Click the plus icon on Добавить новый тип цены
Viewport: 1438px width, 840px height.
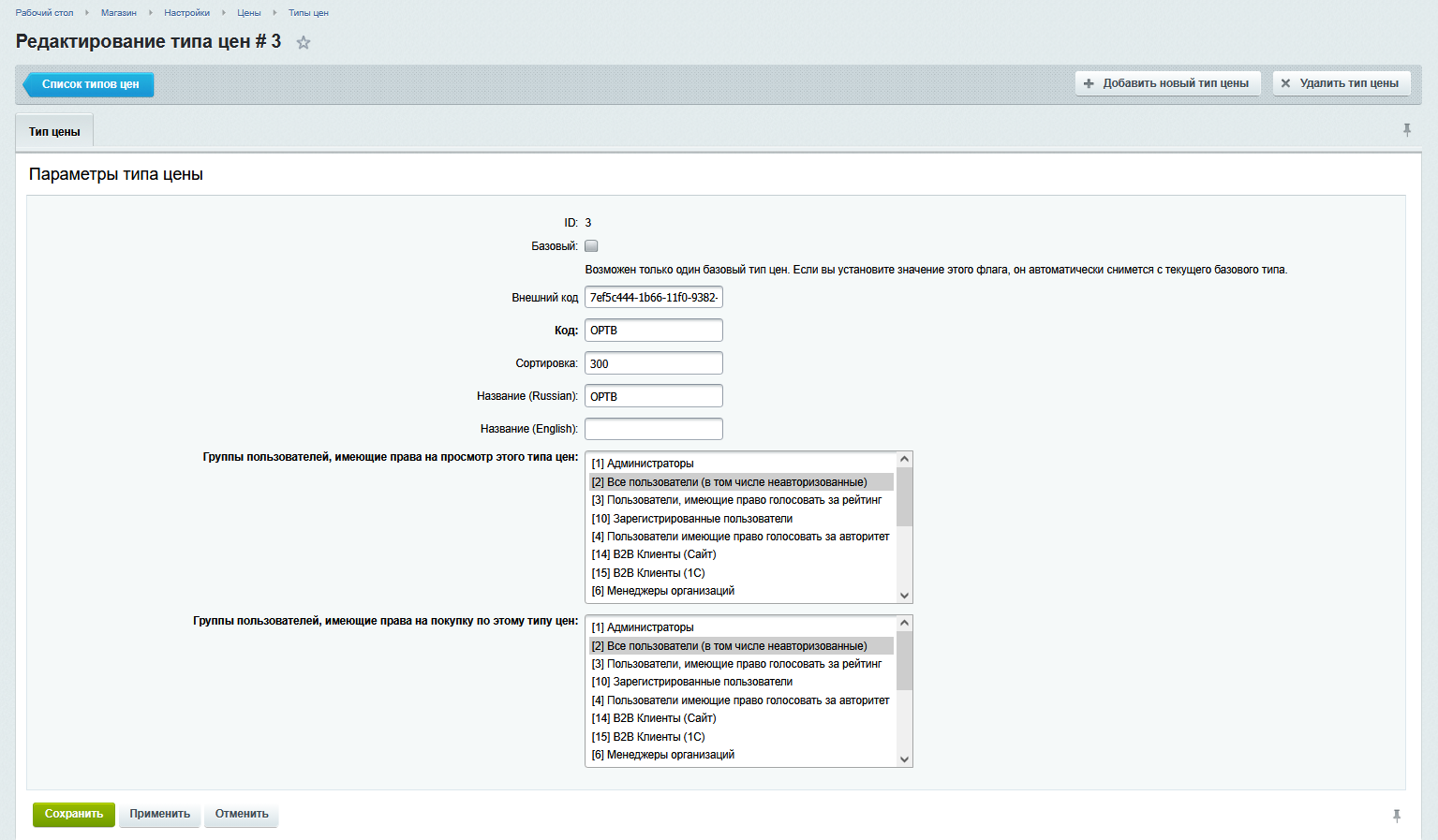pyautogui.click(x=1089, y=83)
